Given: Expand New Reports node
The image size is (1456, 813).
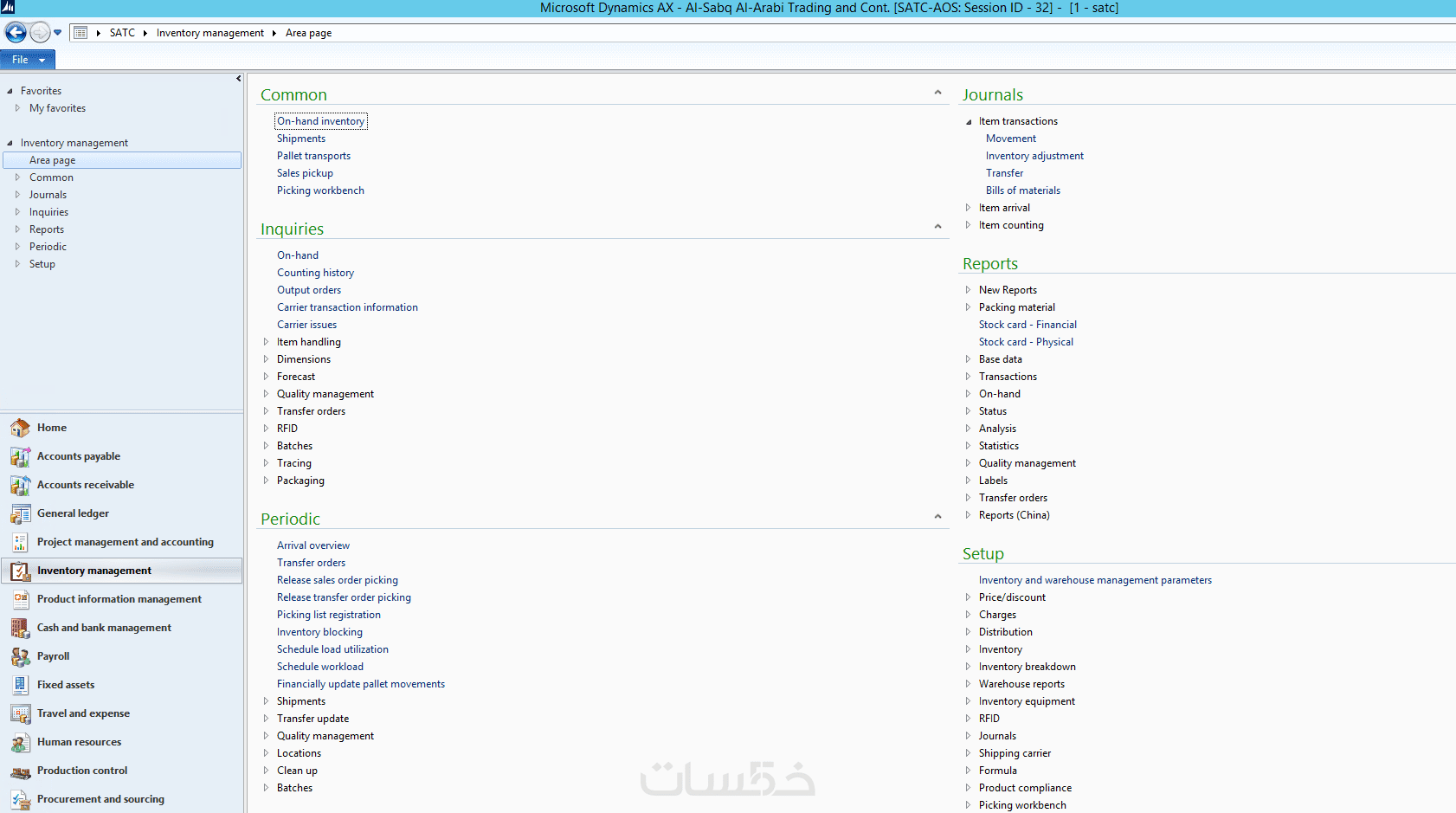Looking at the screenshot, I should 968,290.
